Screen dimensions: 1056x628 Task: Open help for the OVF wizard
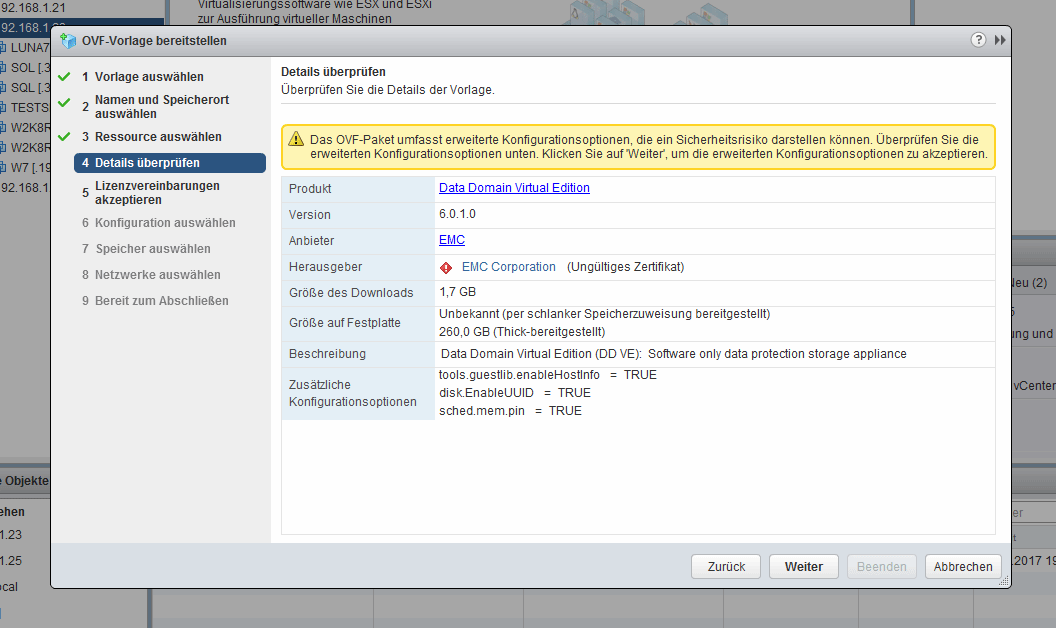979,40
